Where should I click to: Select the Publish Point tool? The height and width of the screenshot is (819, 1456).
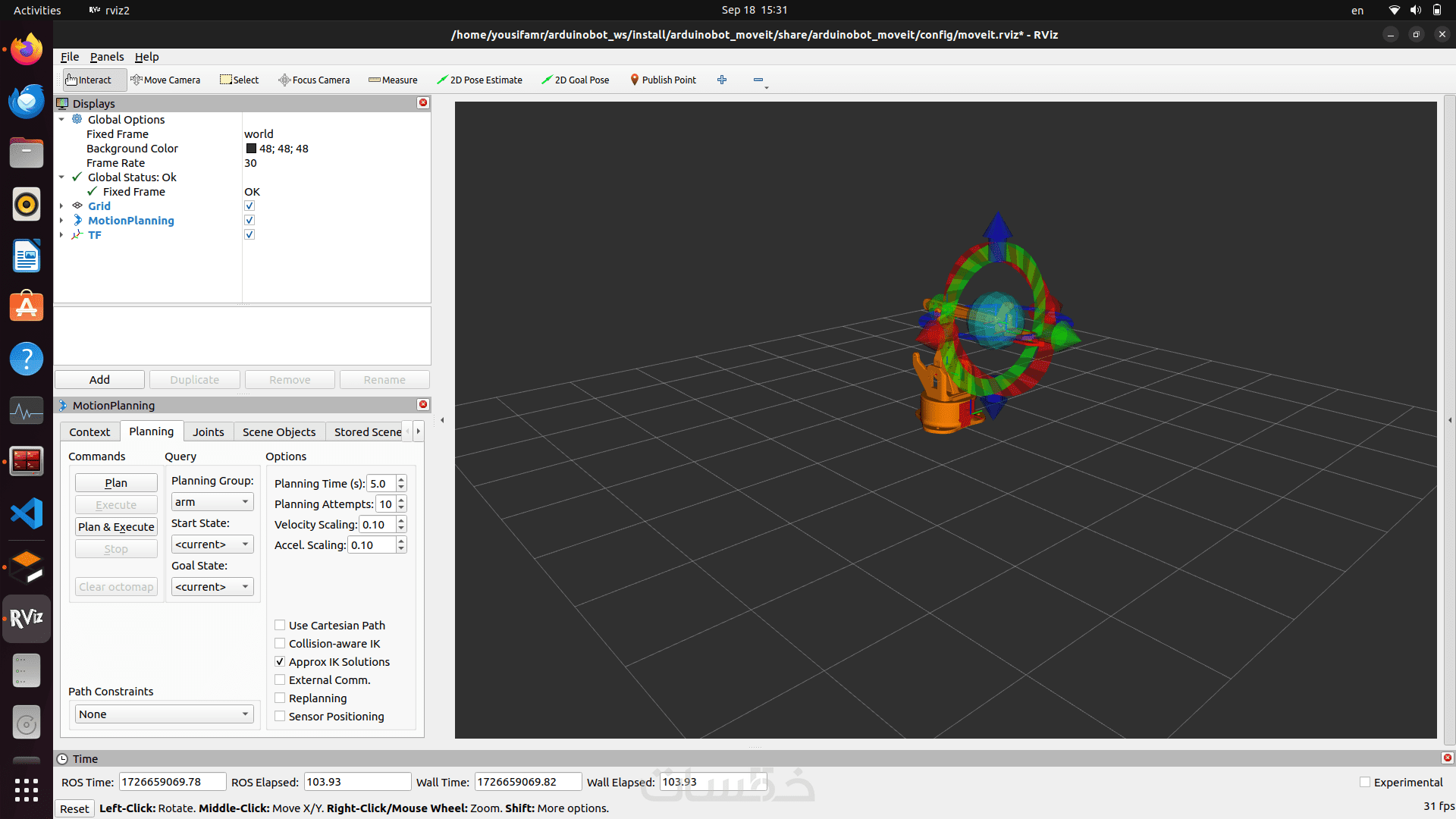(x=663, y=80)
